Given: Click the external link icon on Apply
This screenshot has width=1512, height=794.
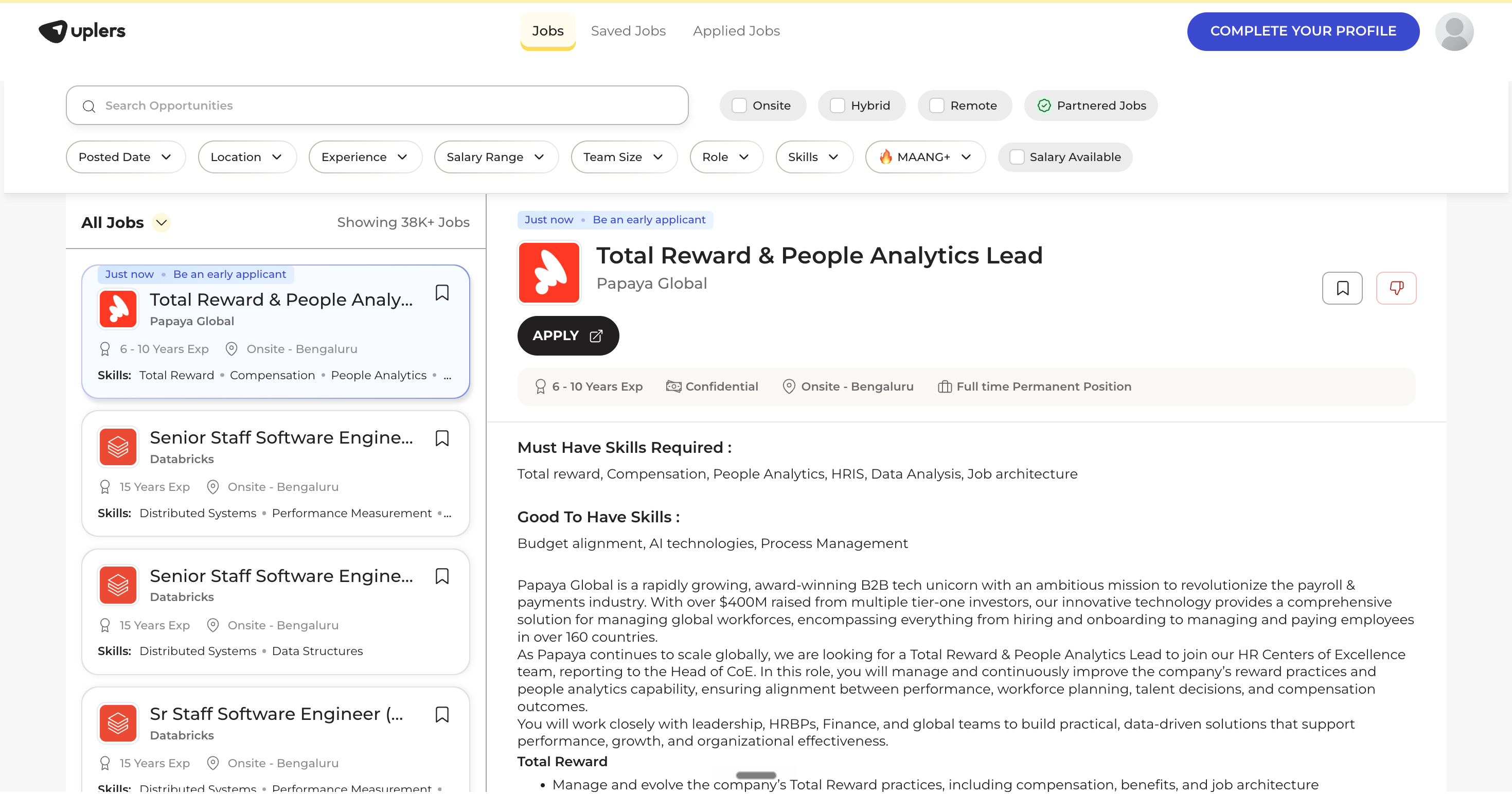Looking at the screenshot, I should coord(596,336).
